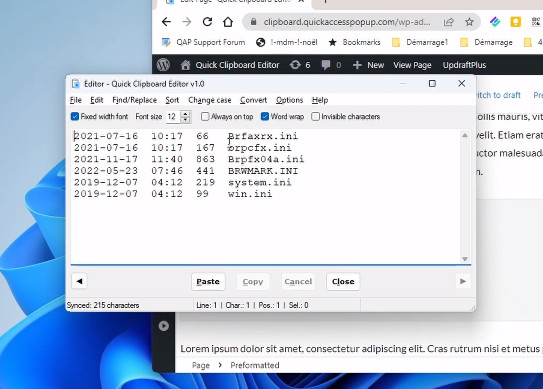The width and height of the screenshot is (543, 389).
Task: Click the play icon in WordPress sidebar
Action: (x=164, y=326)
